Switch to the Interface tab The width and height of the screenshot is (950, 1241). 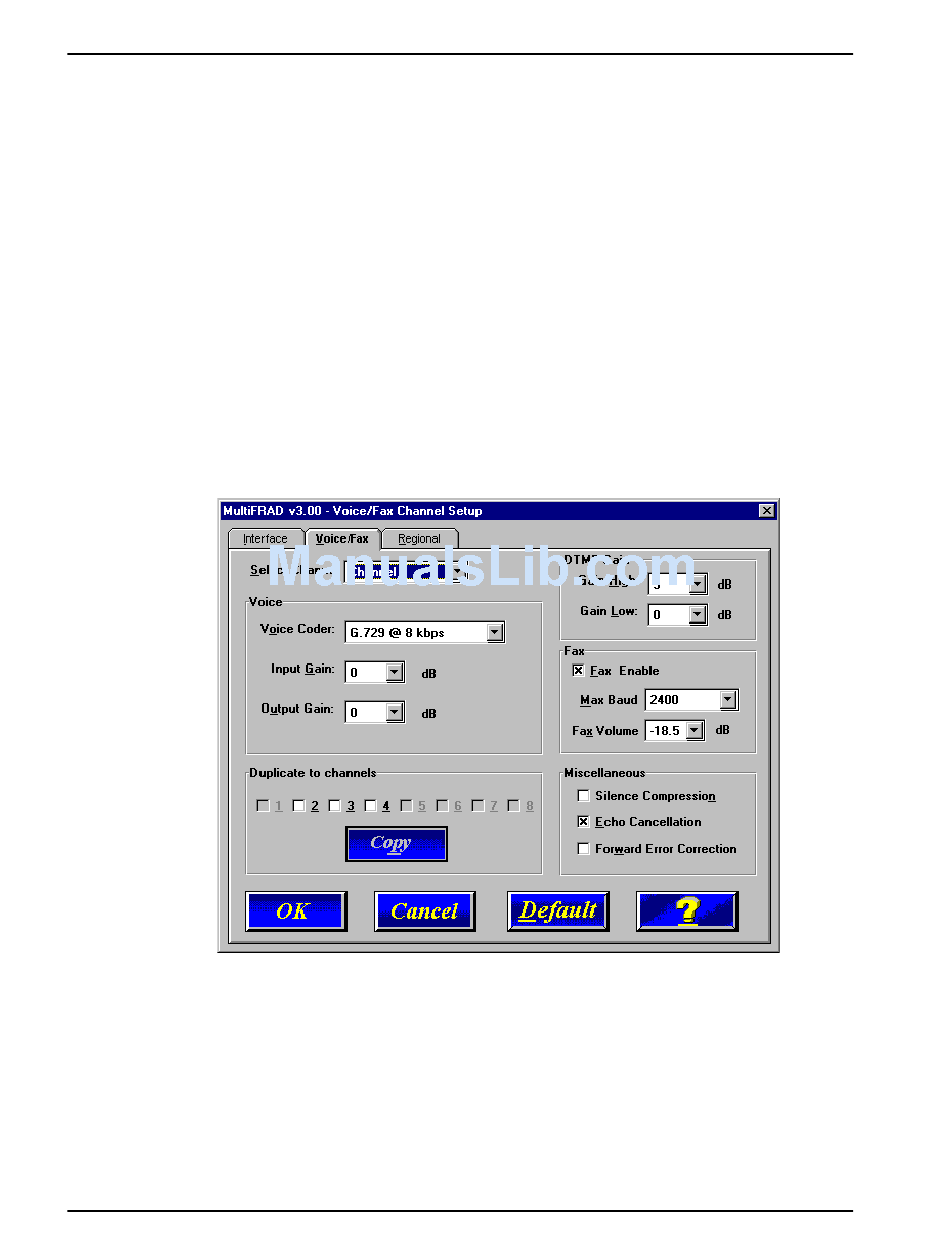point(265,539)
